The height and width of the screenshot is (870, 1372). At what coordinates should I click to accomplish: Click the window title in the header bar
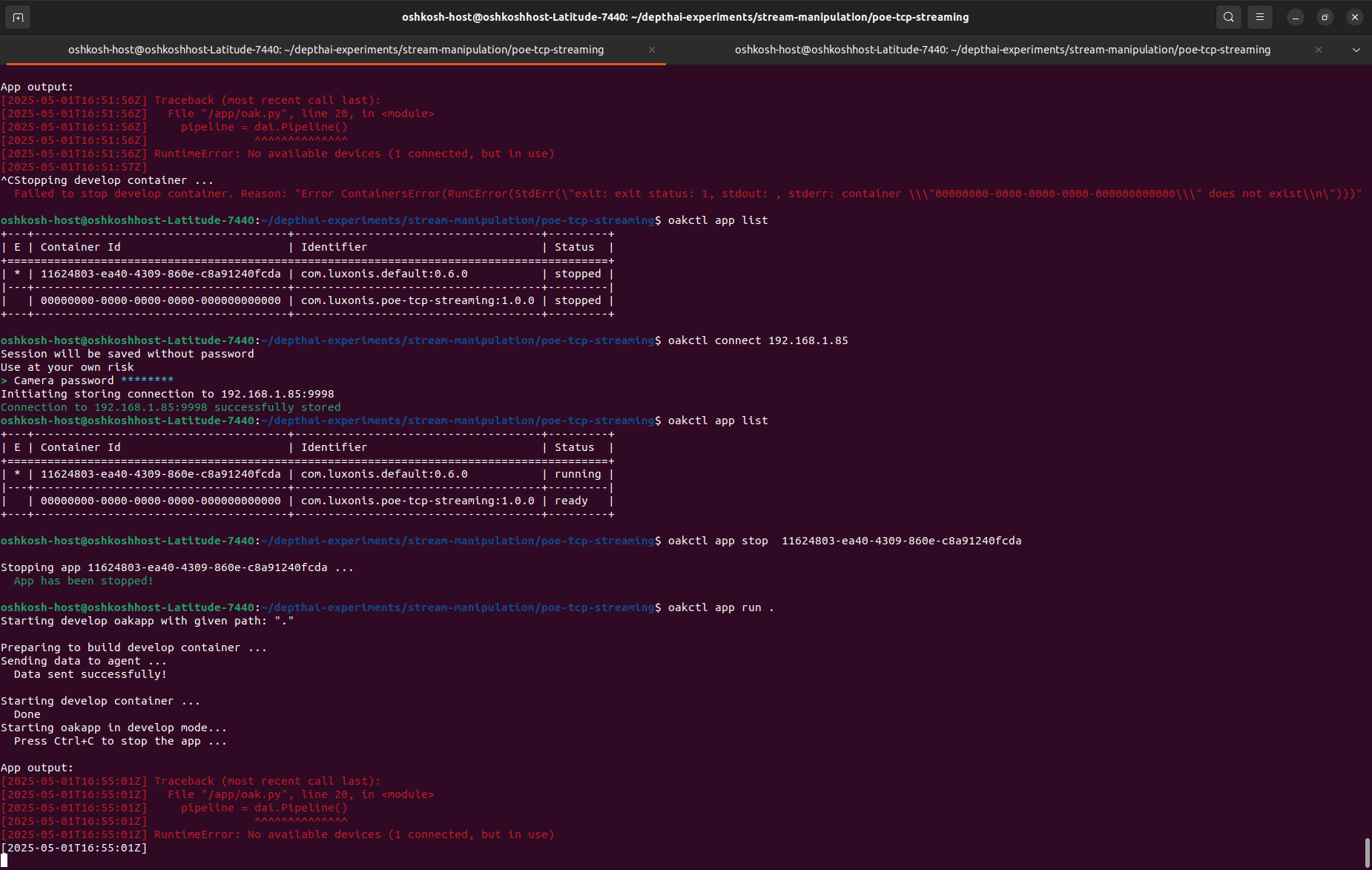(685, 17)
